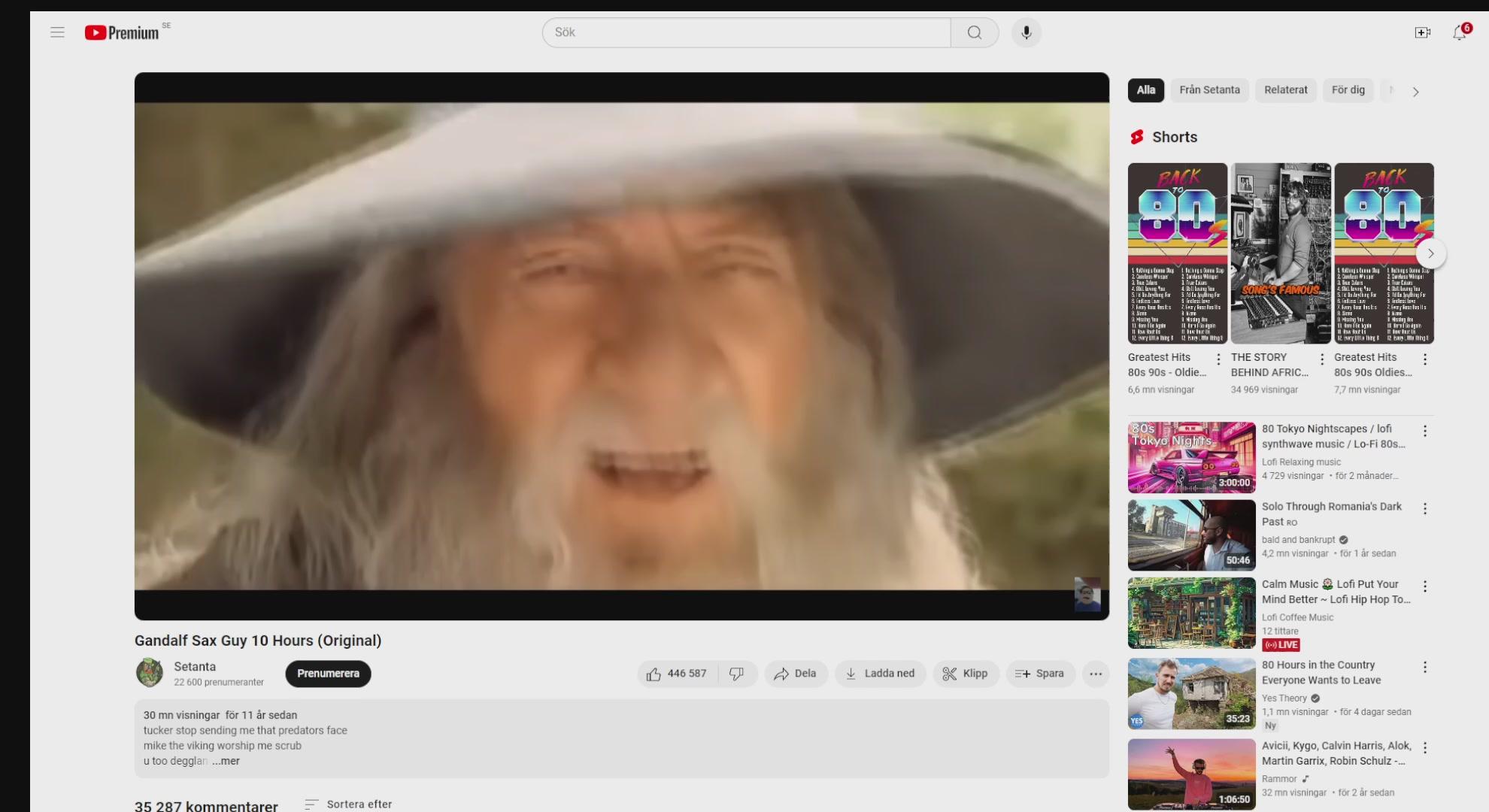Open options for 7,7 mn visningar Short
Image resolution: width=1489 pixels, height=812 pixels.
pos(1425,359)
